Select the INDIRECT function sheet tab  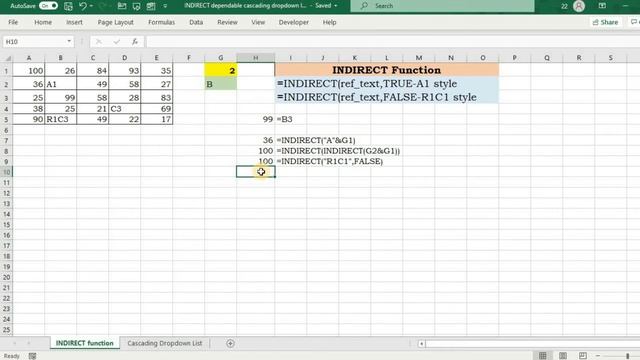(84, 343)
